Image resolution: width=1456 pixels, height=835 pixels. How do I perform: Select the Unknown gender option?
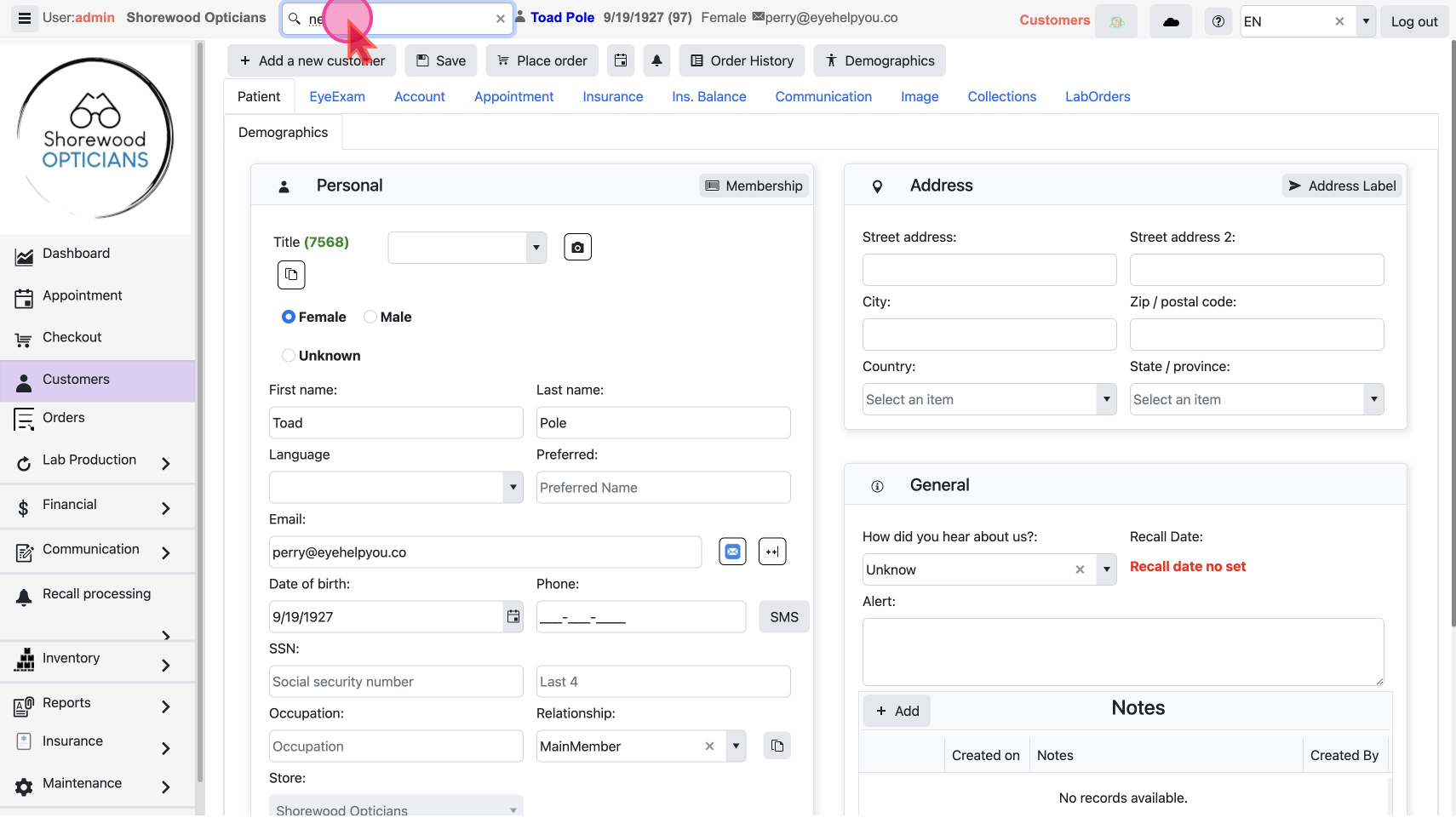[289, 356]
